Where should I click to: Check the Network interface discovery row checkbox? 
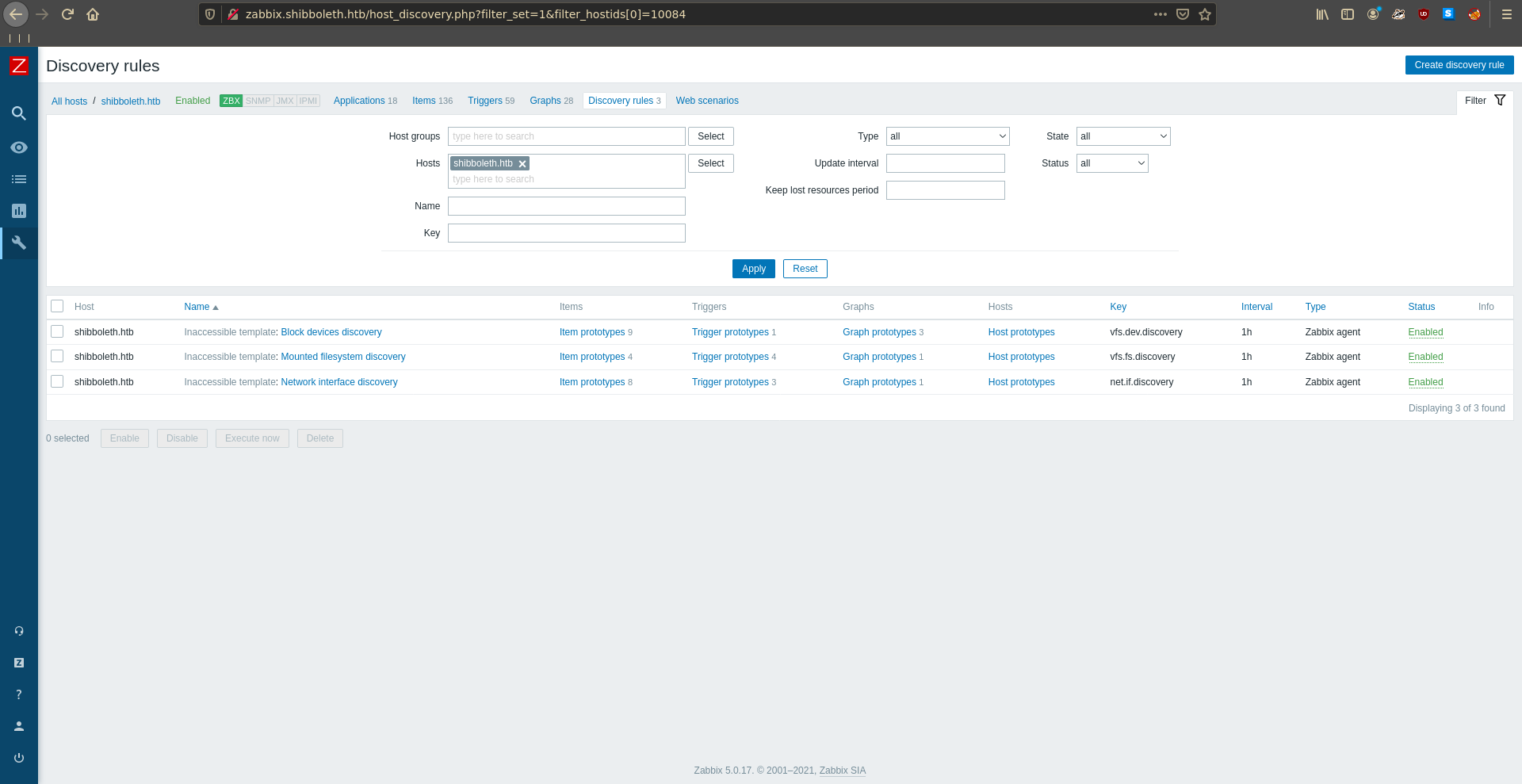point(57,381)
